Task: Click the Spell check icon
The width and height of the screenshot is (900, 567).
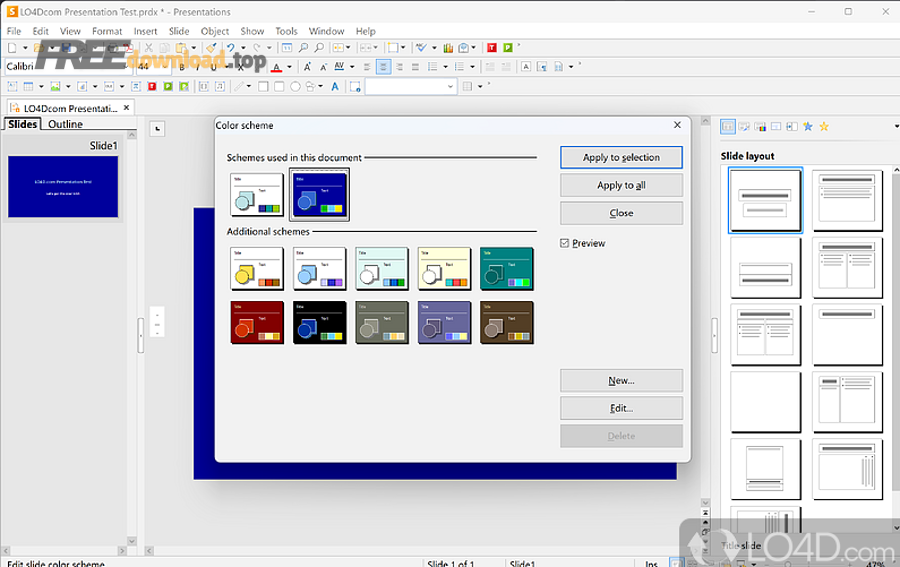Action: coord(421,48)
